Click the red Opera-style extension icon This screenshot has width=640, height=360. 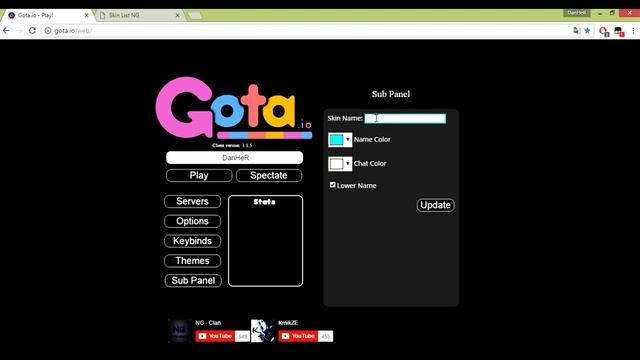(x=604, y=31)
